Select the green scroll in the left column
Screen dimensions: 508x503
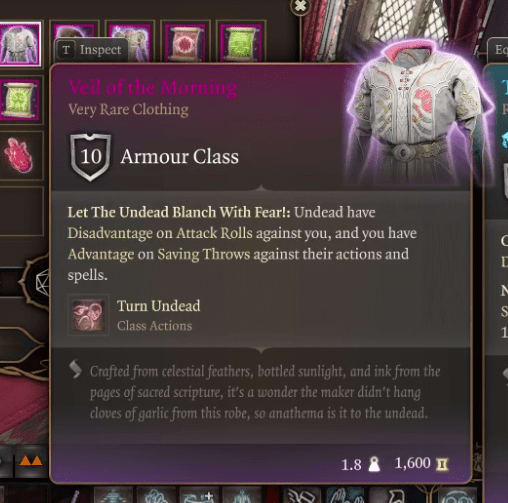20,100
